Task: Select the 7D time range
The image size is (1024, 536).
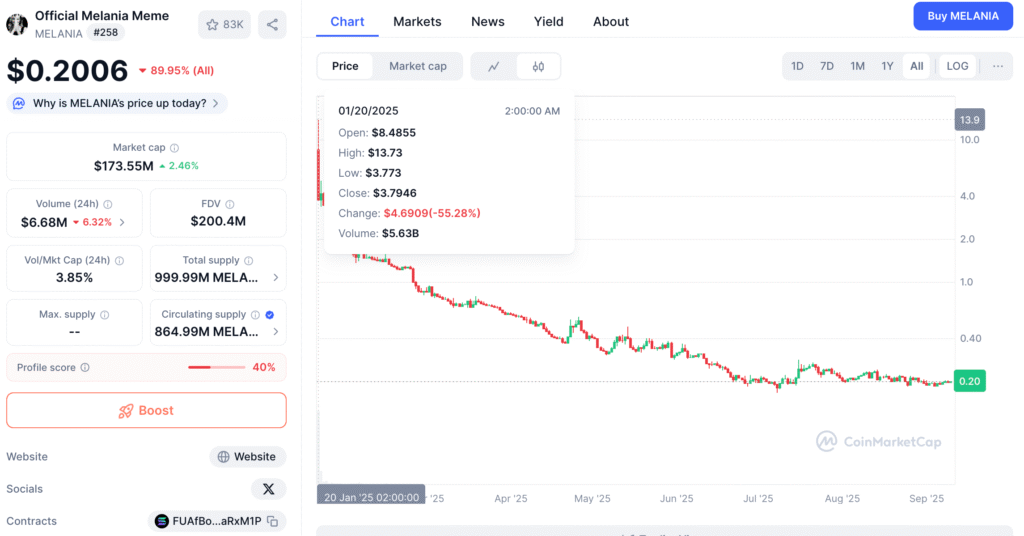Action: pos(827,66)
